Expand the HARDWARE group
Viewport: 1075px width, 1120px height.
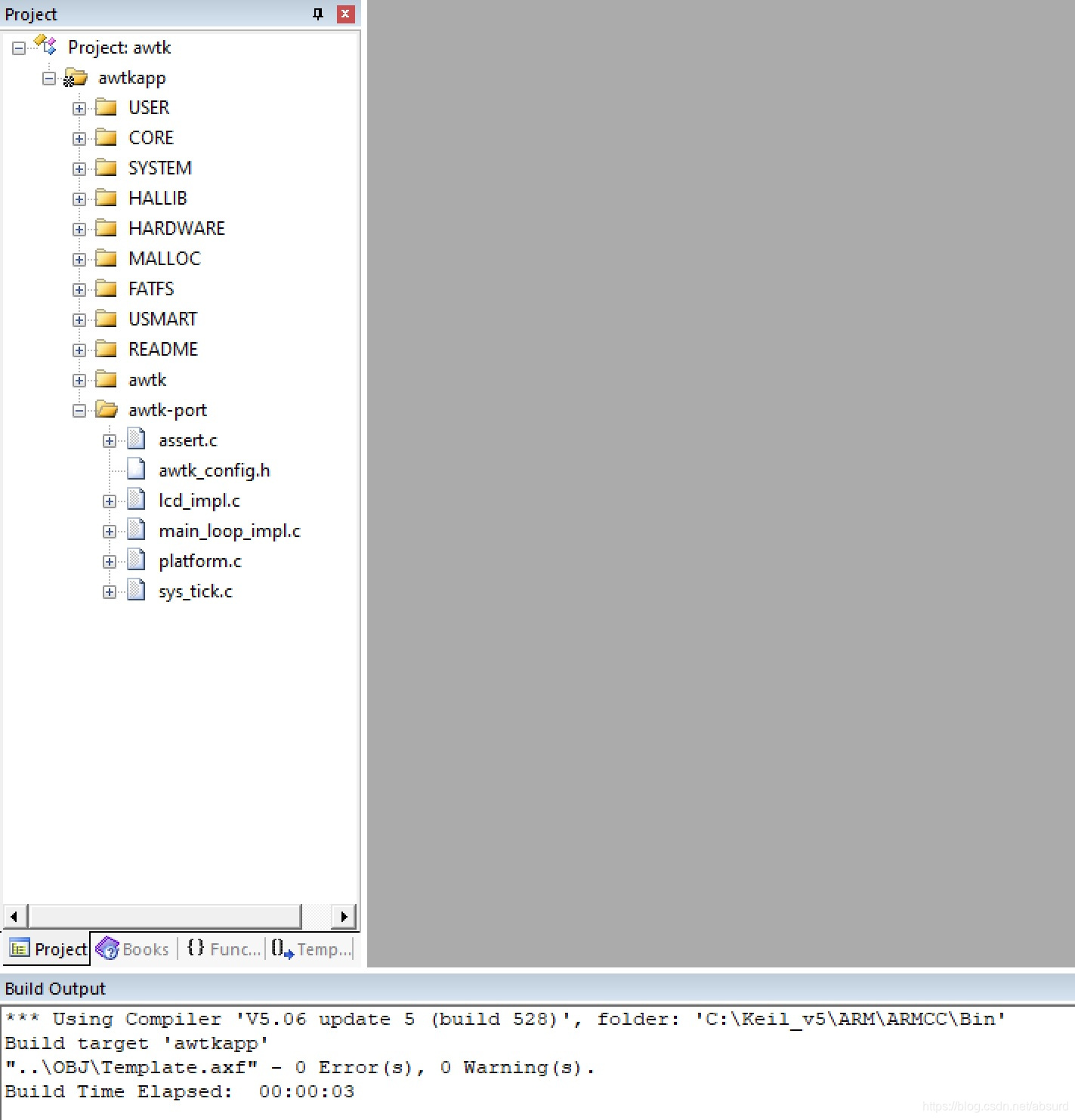79,230
